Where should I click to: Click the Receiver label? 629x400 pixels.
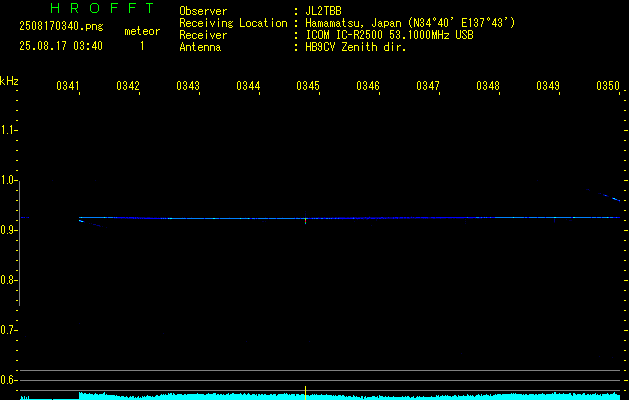(x=203, y=35)
